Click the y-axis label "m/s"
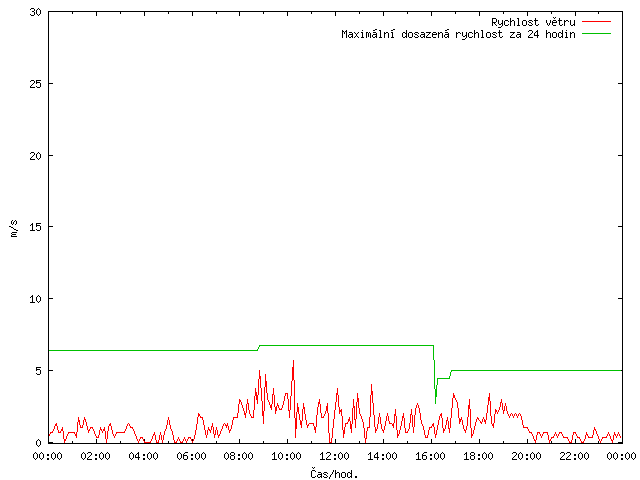 coord(14,228)
